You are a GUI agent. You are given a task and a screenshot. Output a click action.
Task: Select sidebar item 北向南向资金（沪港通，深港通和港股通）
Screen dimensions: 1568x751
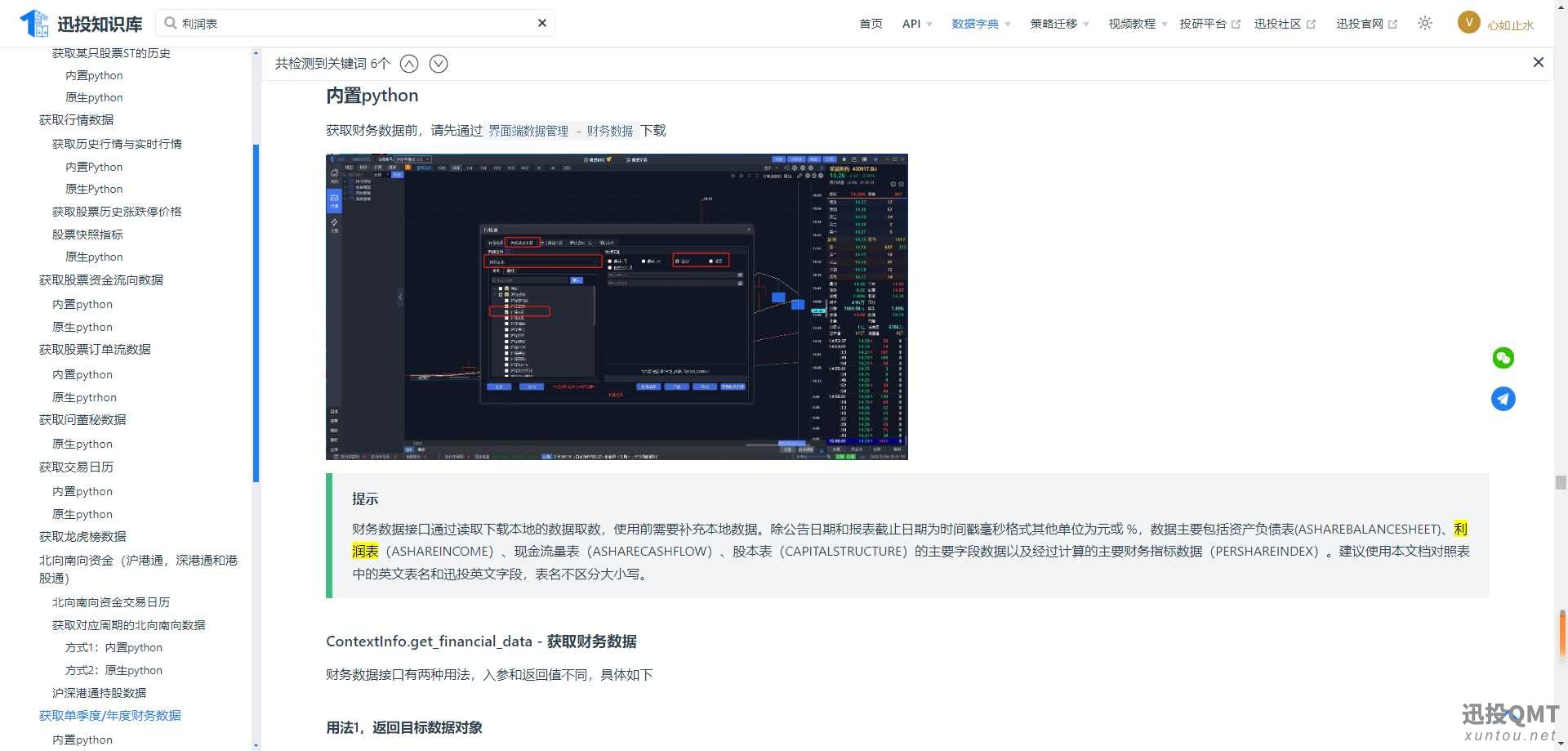[139, 569]
